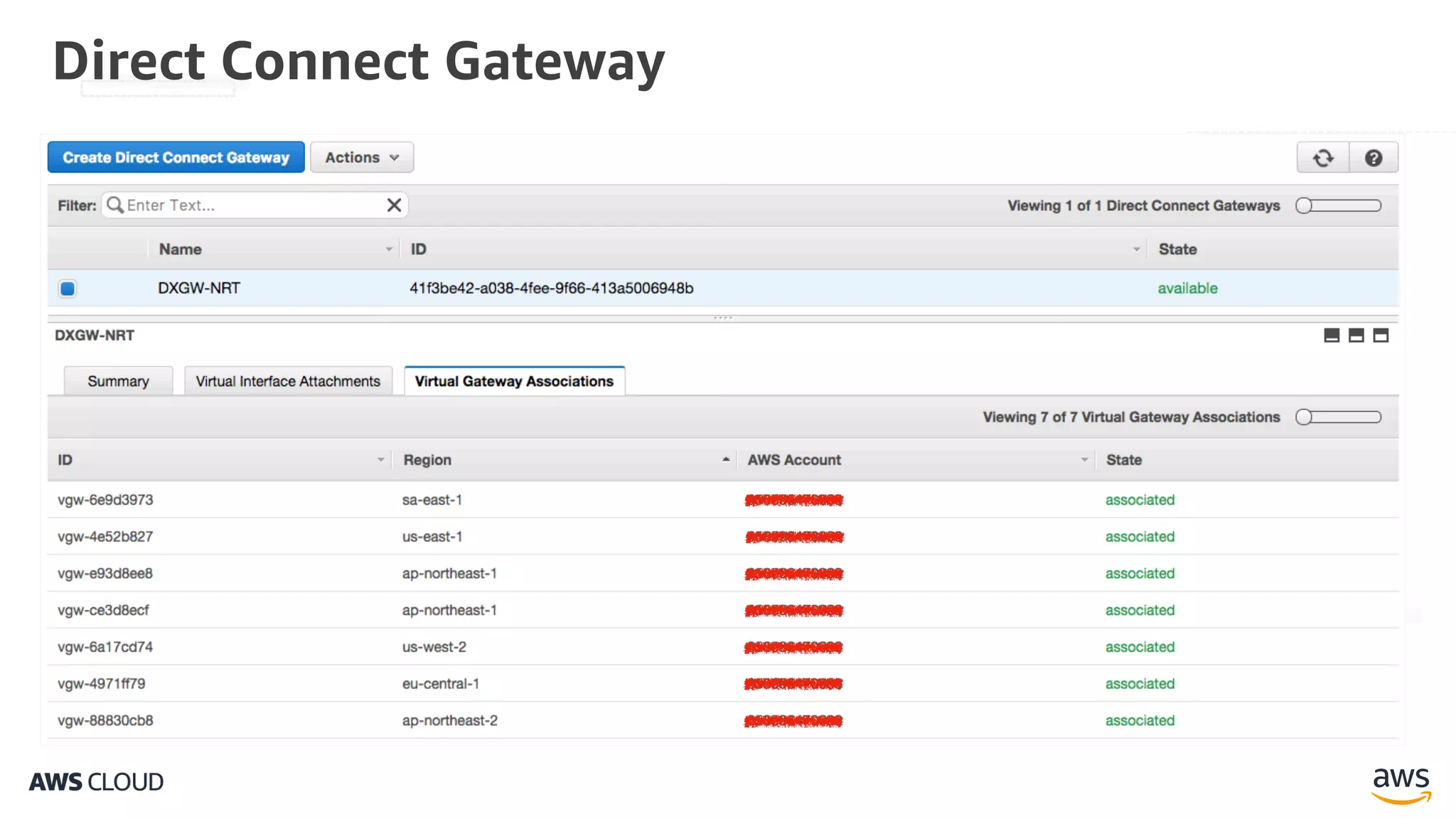This screenshot has height=819, width=1456.
Task: Open Name column sort dropdown arrow
Action: (x=389, y=250)
